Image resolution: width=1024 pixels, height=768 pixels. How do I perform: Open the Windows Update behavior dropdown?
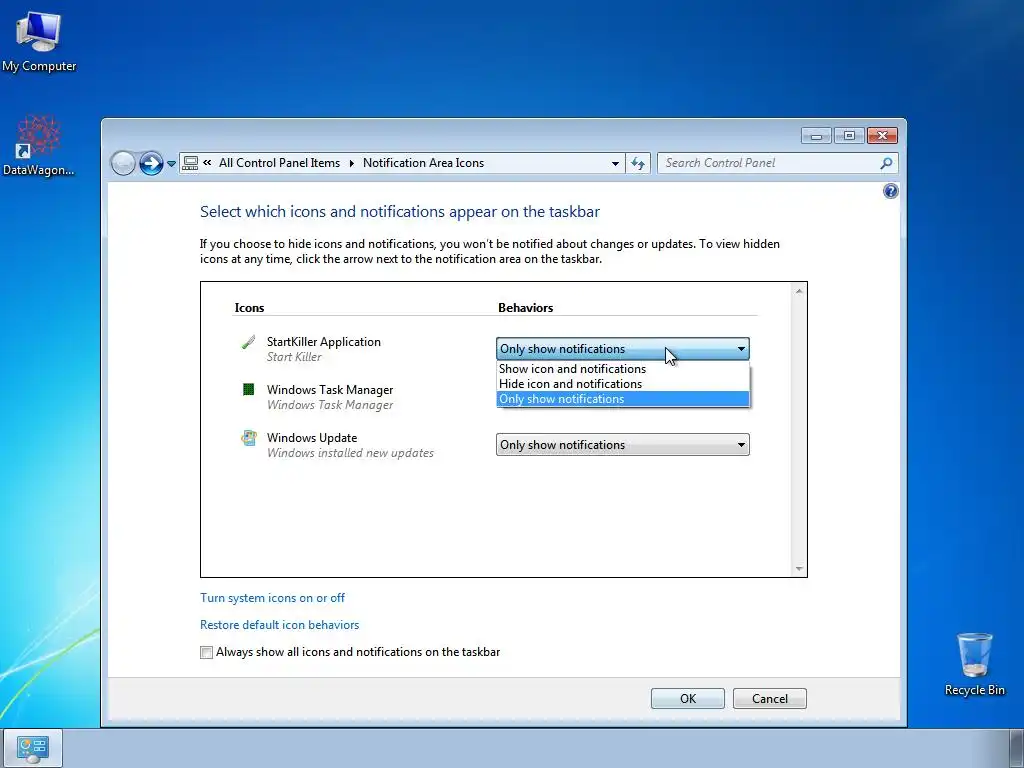622,445
